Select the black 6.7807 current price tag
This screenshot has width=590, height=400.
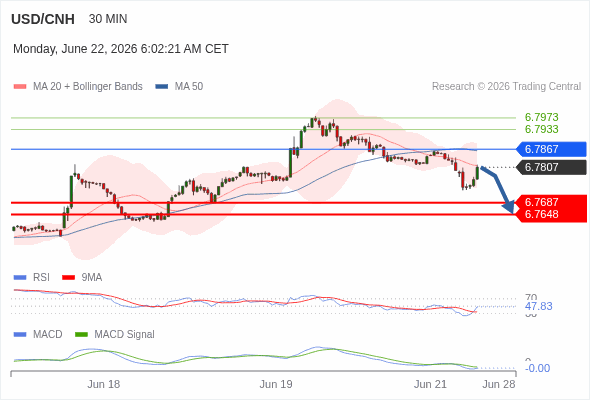point(550,167)
